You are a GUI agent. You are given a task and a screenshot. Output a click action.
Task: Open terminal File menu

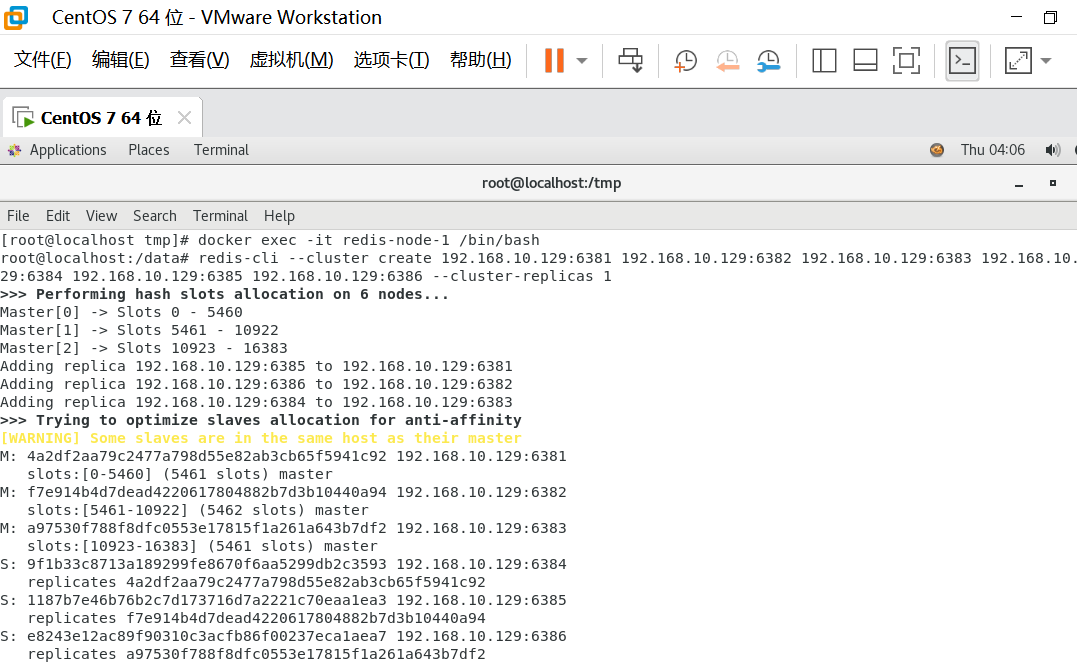click(18, 216)
